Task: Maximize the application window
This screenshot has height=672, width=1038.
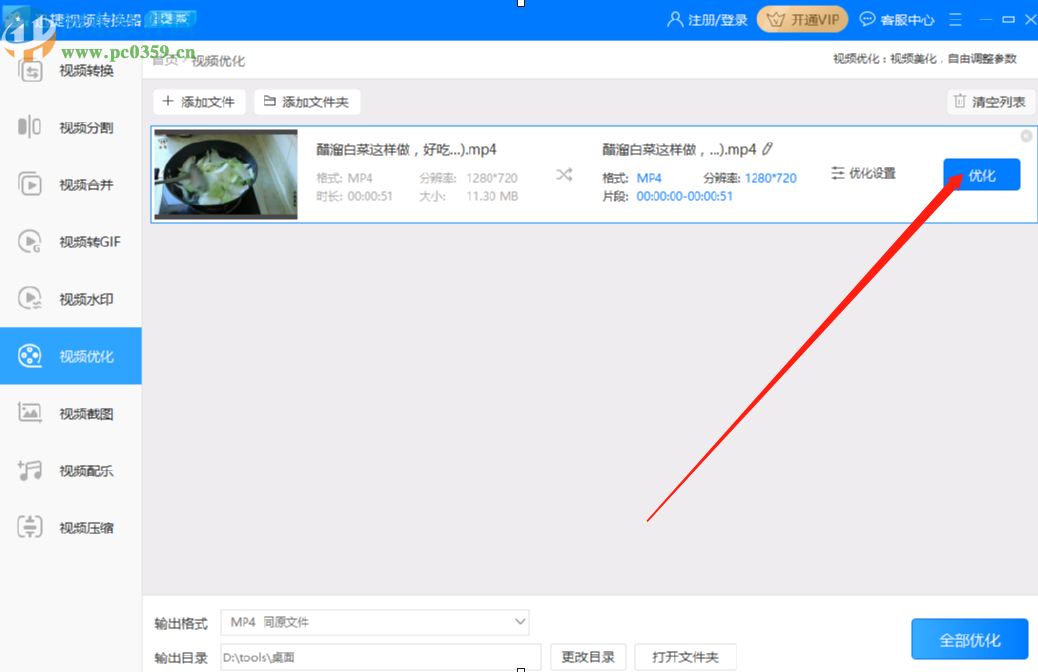Action: (x=1008, y=20)
